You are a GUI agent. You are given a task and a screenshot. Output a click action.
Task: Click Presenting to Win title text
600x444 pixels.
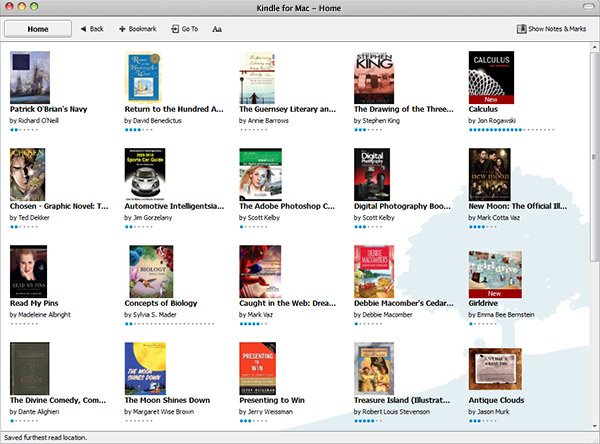pyautogui.click(x=278, y=400)
